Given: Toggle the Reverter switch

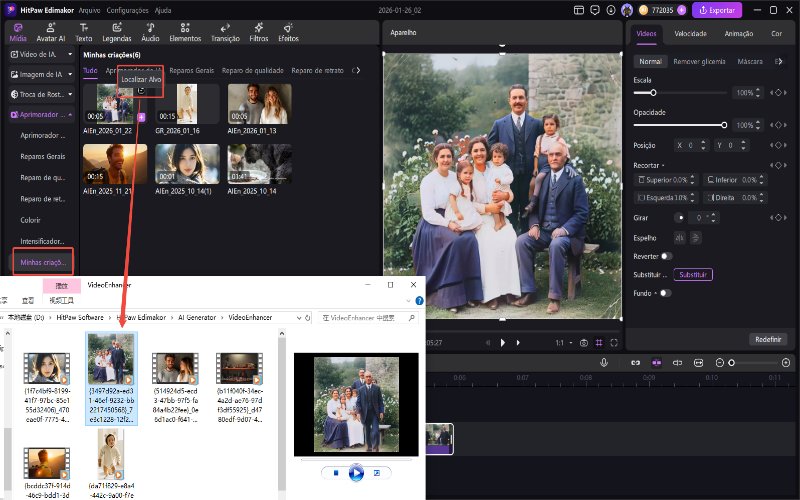Looking at the screenshot, I should [666, 256].
